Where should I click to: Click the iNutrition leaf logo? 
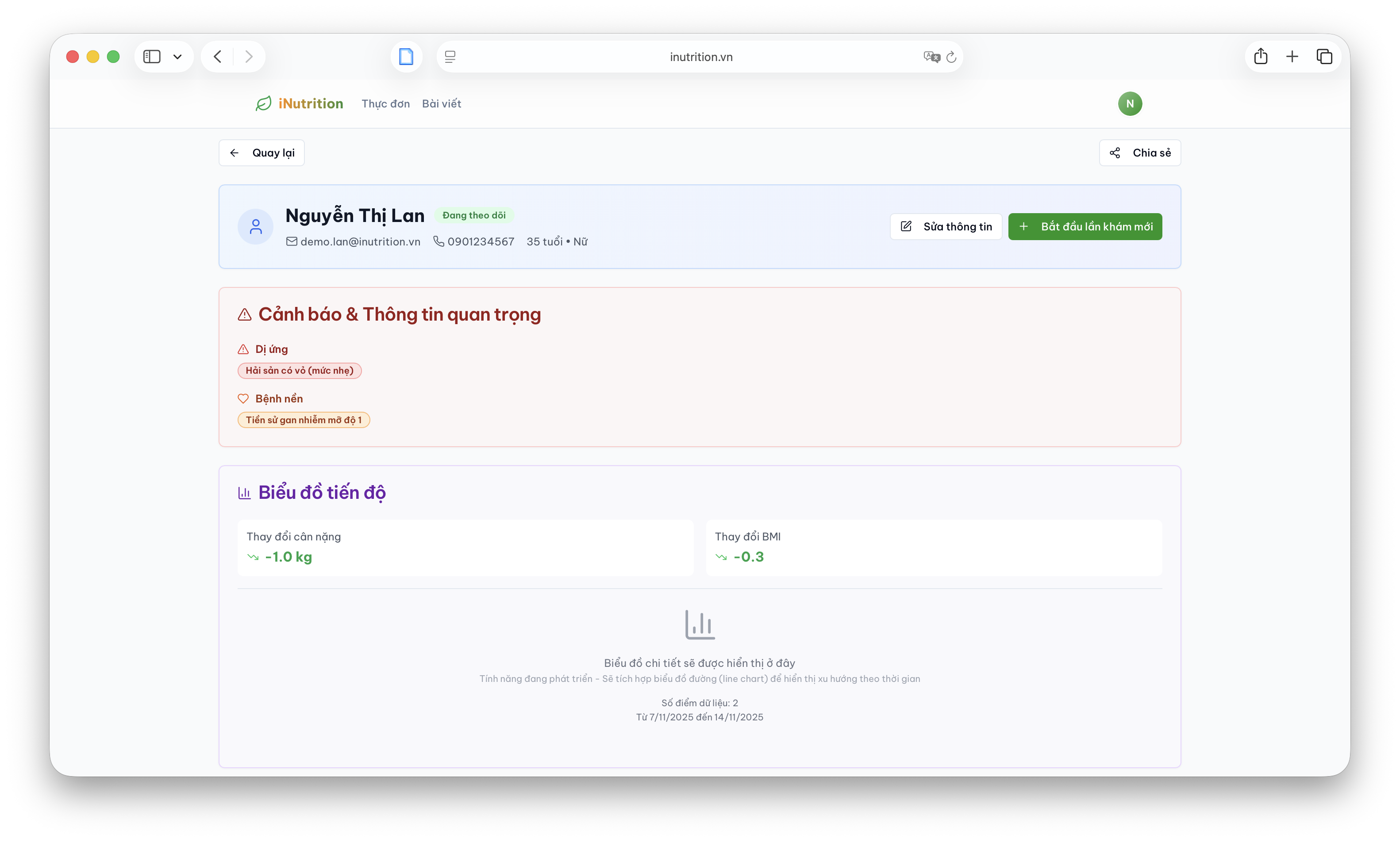(x=263, y=103)
